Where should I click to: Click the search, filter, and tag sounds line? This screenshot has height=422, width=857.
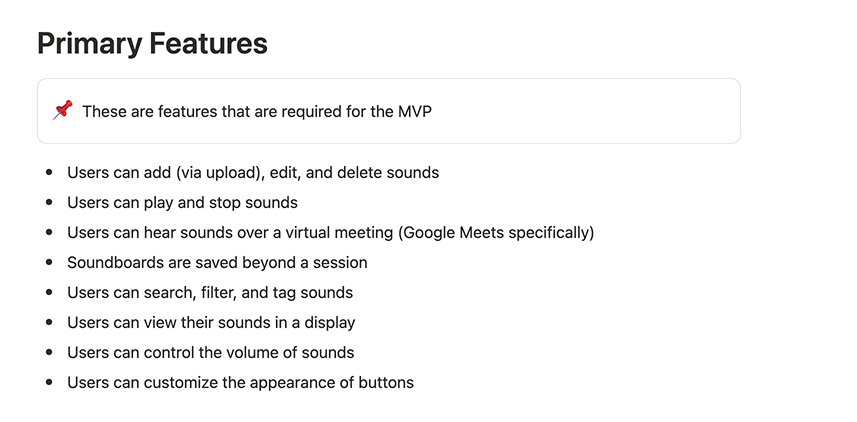[x=210, y=293]
